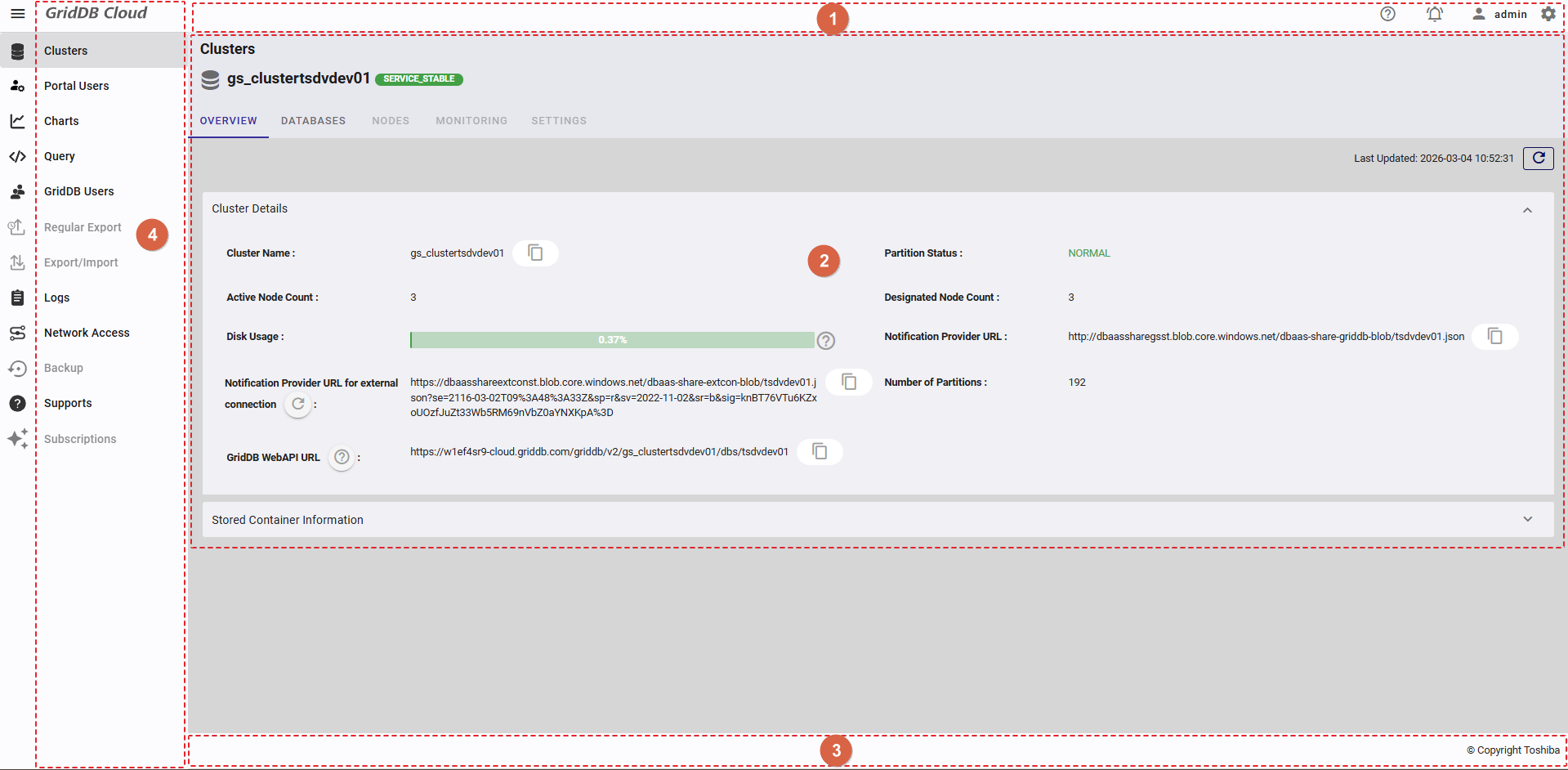Select Regular Export in sidebar
Viewport: 1568px width, 770px height.
[83, 227]
